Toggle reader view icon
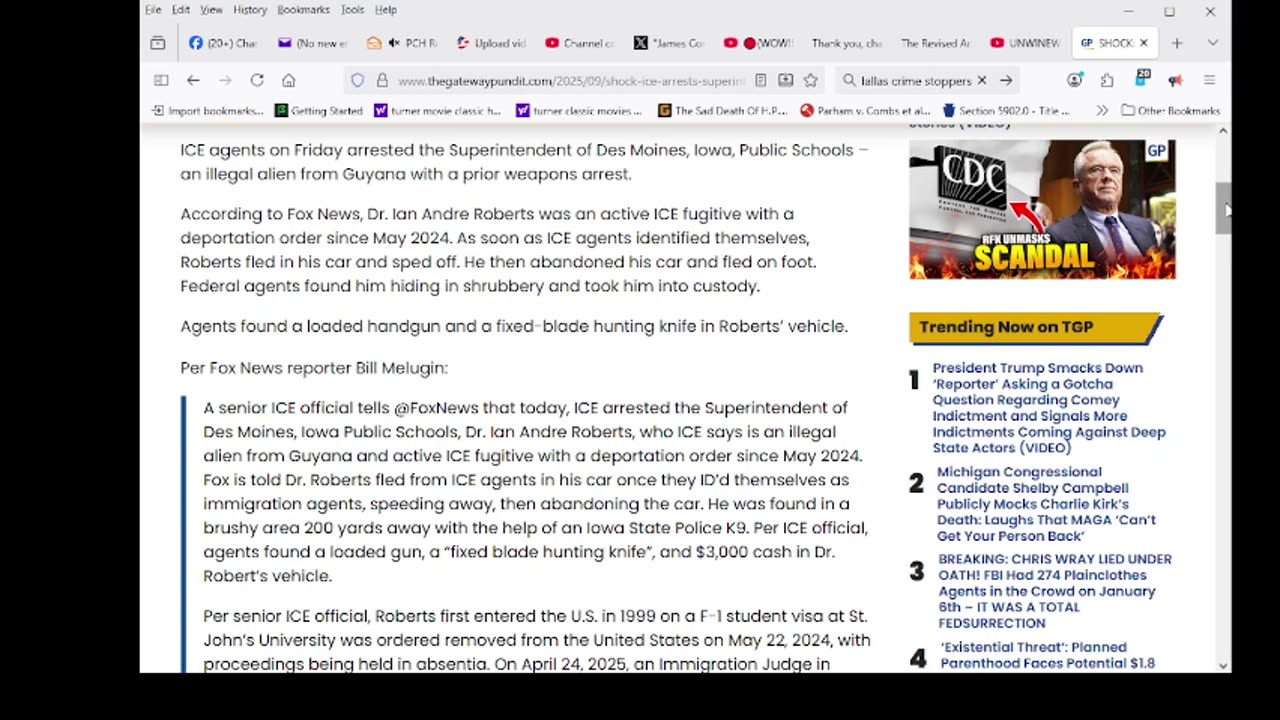1280x720 pixels. [x=761, y=80]
